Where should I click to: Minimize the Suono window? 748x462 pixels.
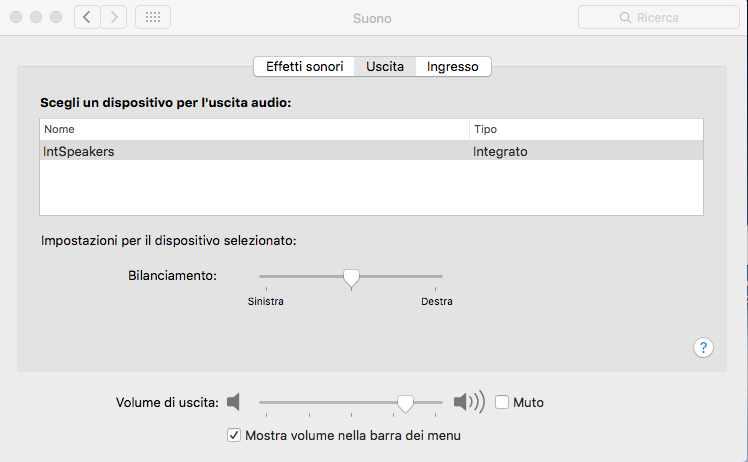pyautogui.click(x=36, y=18)
